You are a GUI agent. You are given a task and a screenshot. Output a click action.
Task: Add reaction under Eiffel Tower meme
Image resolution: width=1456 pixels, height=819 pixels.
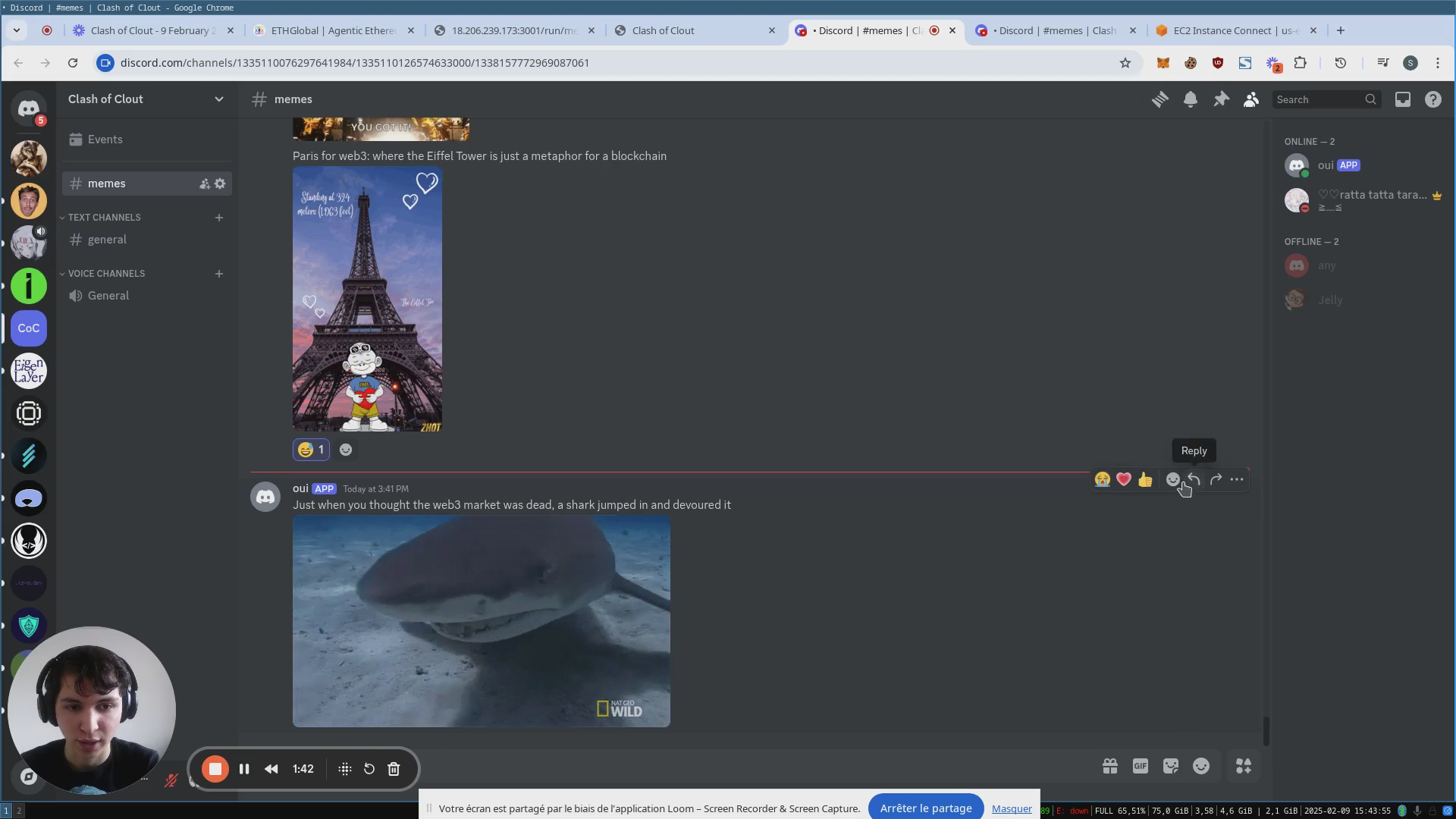(346, 450)
